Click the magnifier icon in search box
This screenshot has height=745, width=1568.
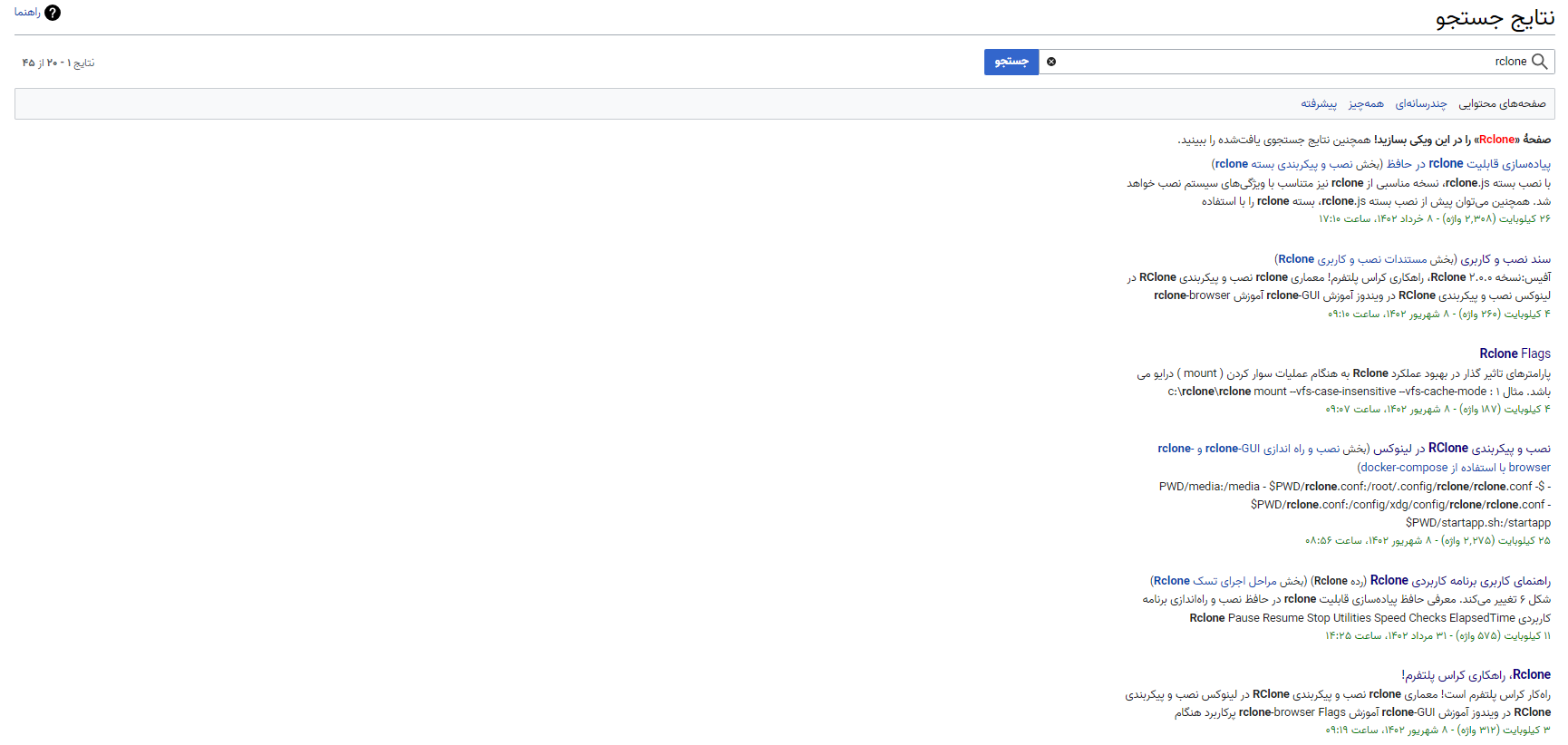coord(1539,62)
